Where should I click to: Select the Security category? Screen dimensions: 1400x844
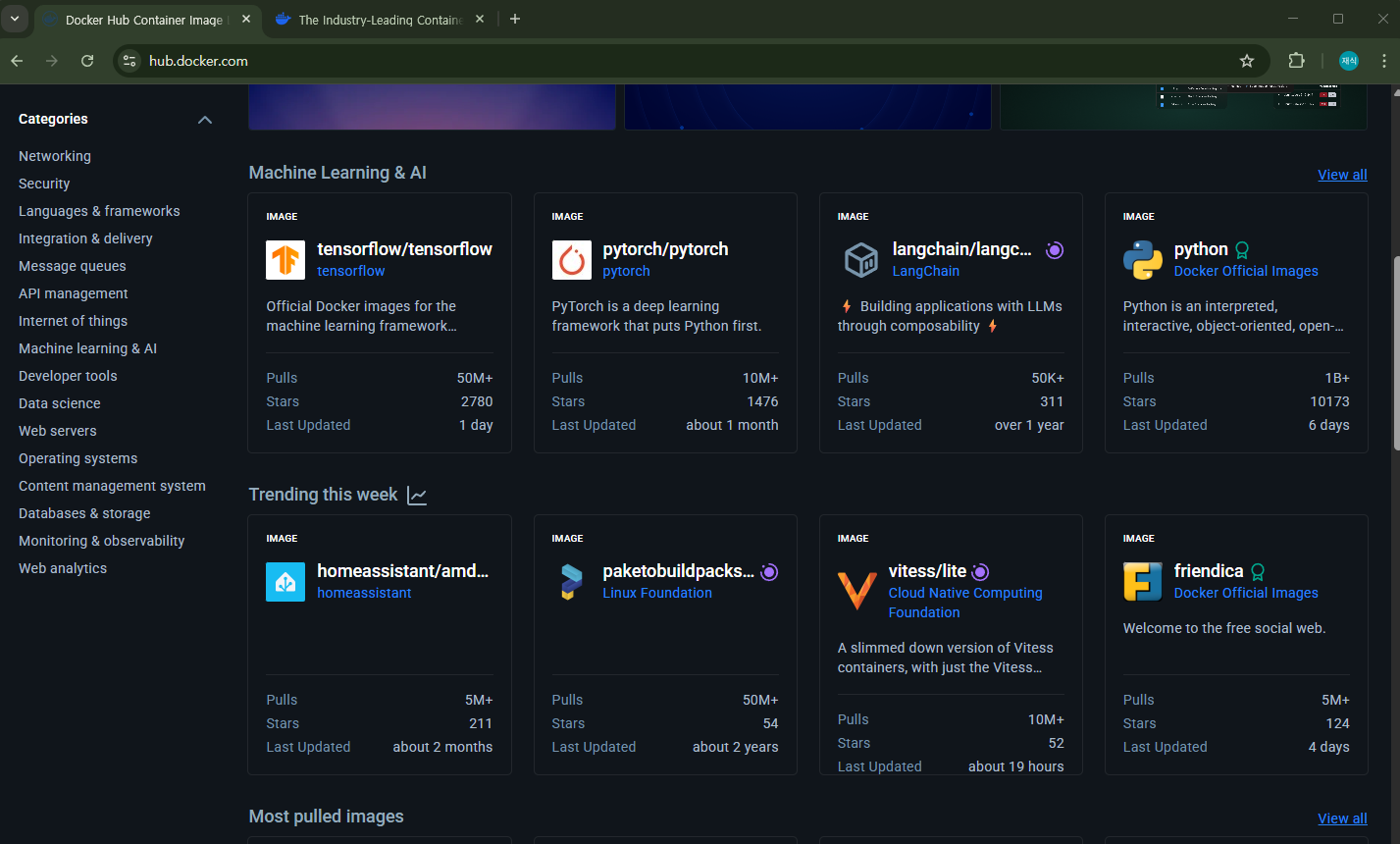44,184
